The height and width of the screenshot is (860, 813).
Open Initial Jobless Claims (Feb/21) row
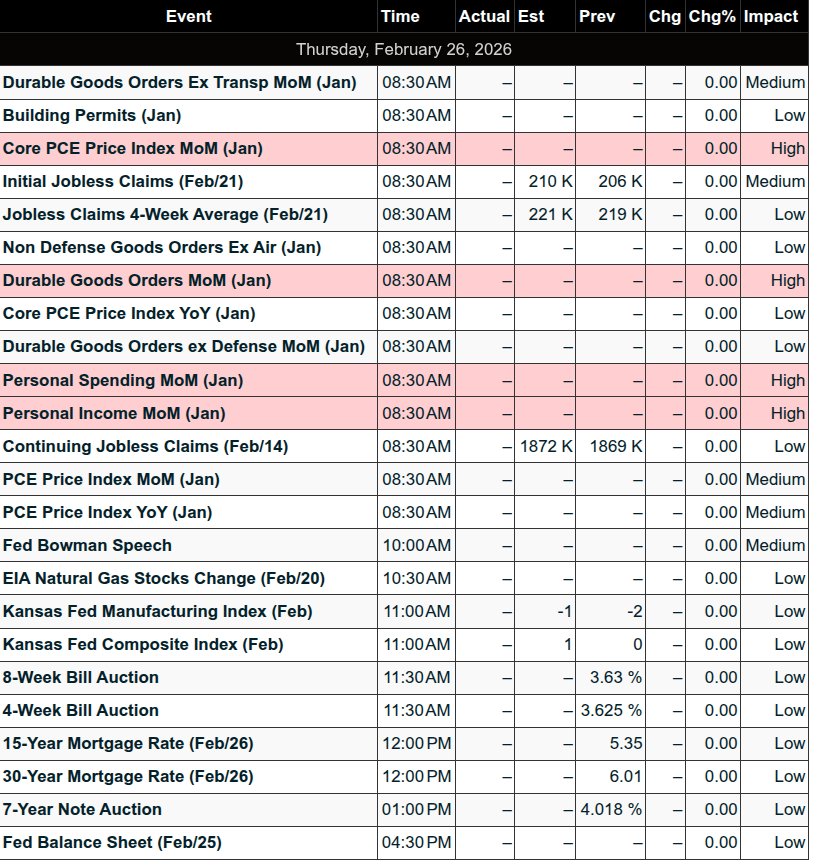click(123, 181)
